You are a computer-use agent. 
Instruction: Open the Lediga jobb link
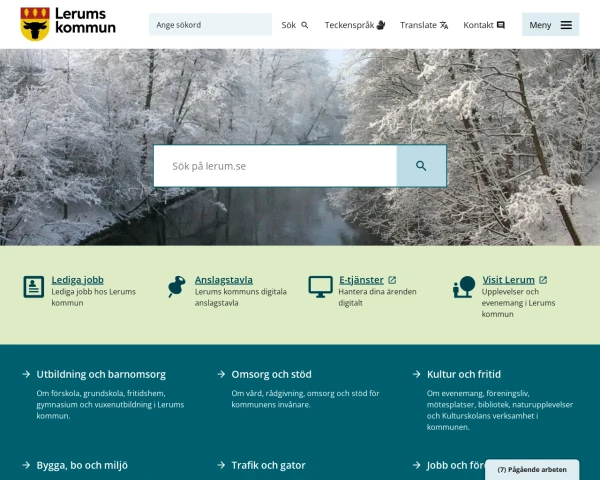[78, 280]
